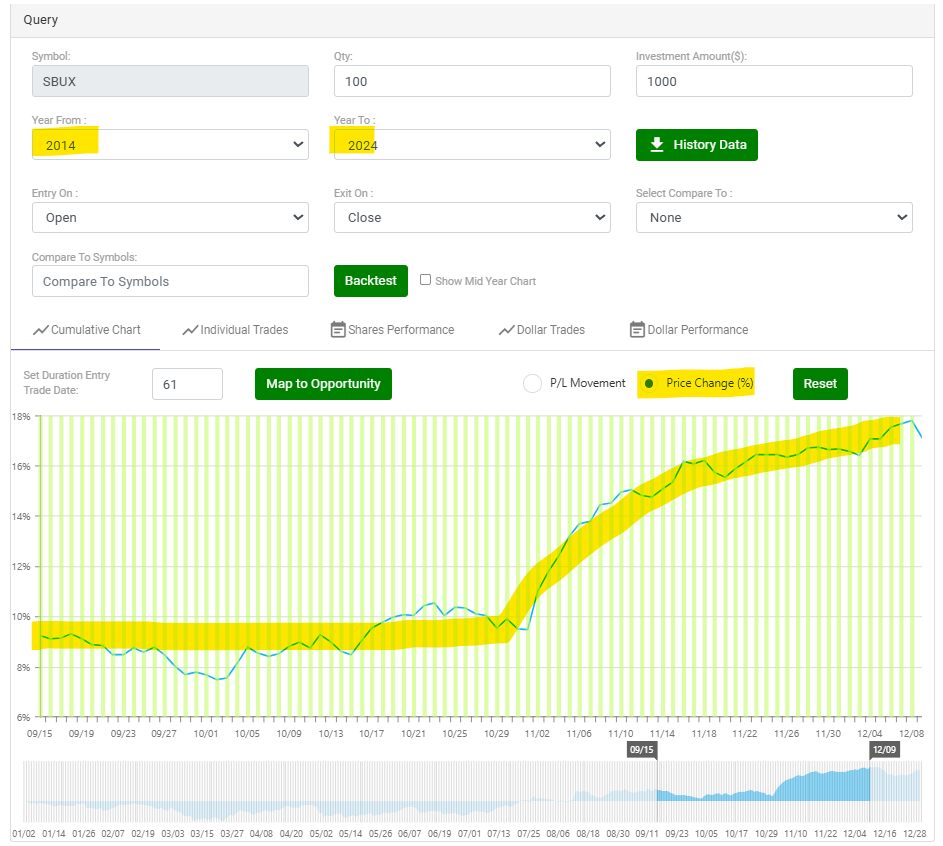Click the highlighted range in the navigator chart
943x846 pixels.
click(x=763, y=791)
